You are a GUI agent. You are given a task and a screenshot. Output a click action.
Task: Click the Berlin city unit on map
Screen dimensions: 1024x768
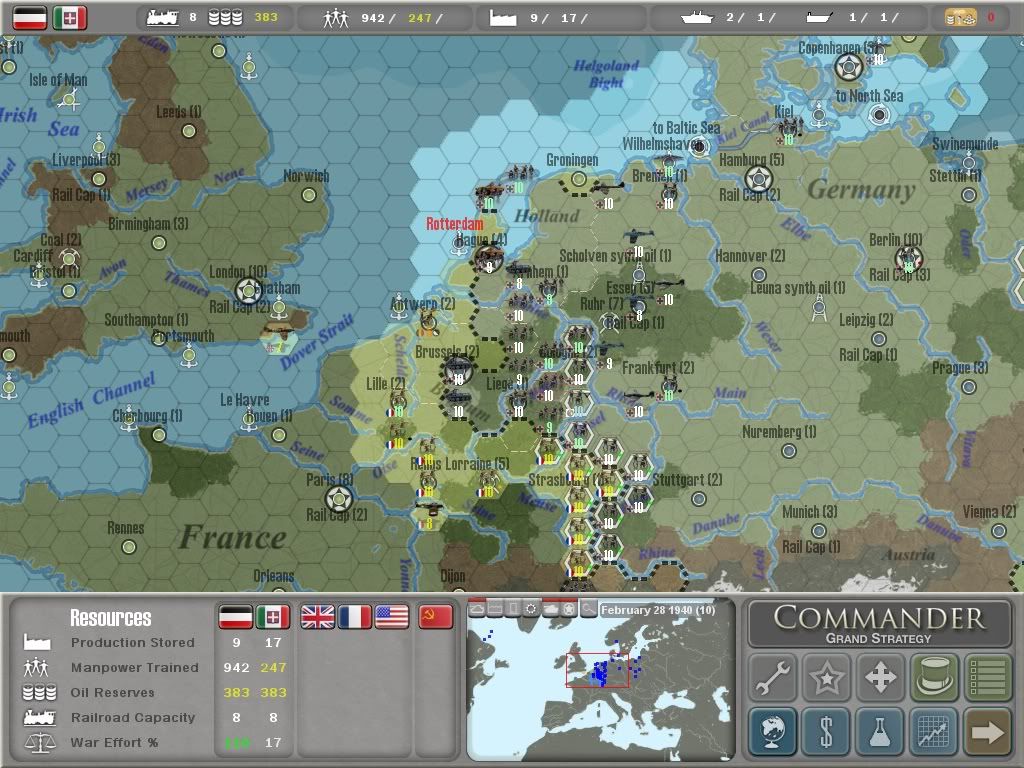click(908, 259)
